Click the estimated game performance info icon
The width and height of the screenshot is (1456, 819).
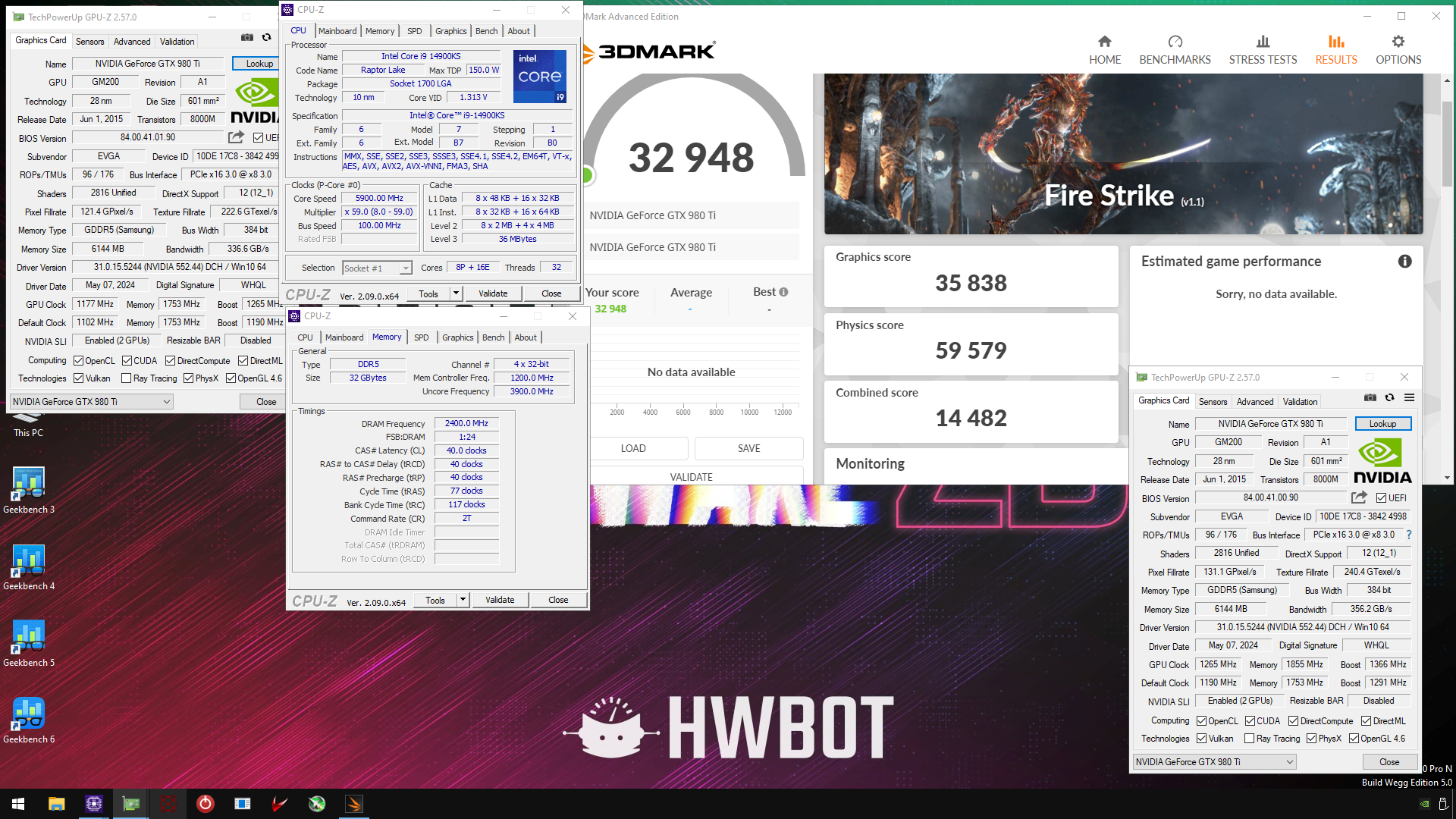tap(1405, 262)
